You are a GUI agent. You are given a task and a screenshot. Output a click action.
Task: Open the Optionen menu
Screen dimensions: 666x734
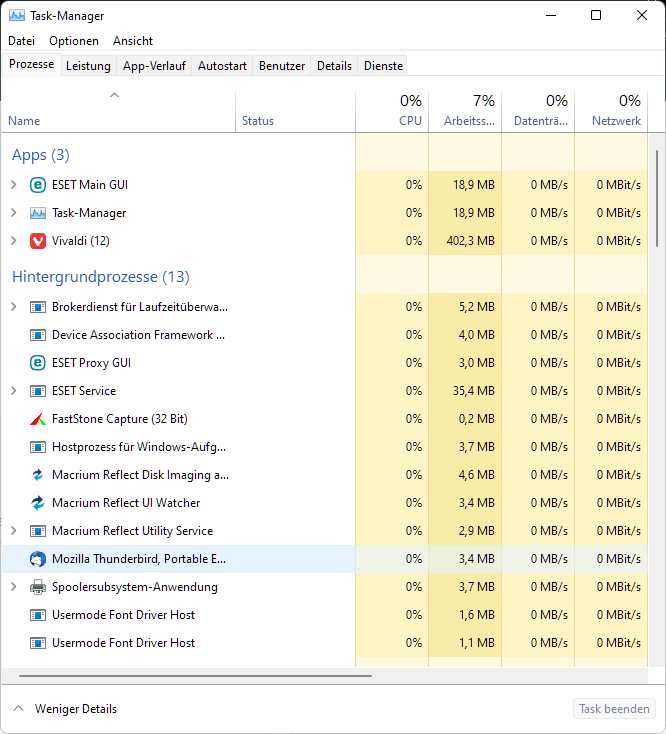point(74,41)
